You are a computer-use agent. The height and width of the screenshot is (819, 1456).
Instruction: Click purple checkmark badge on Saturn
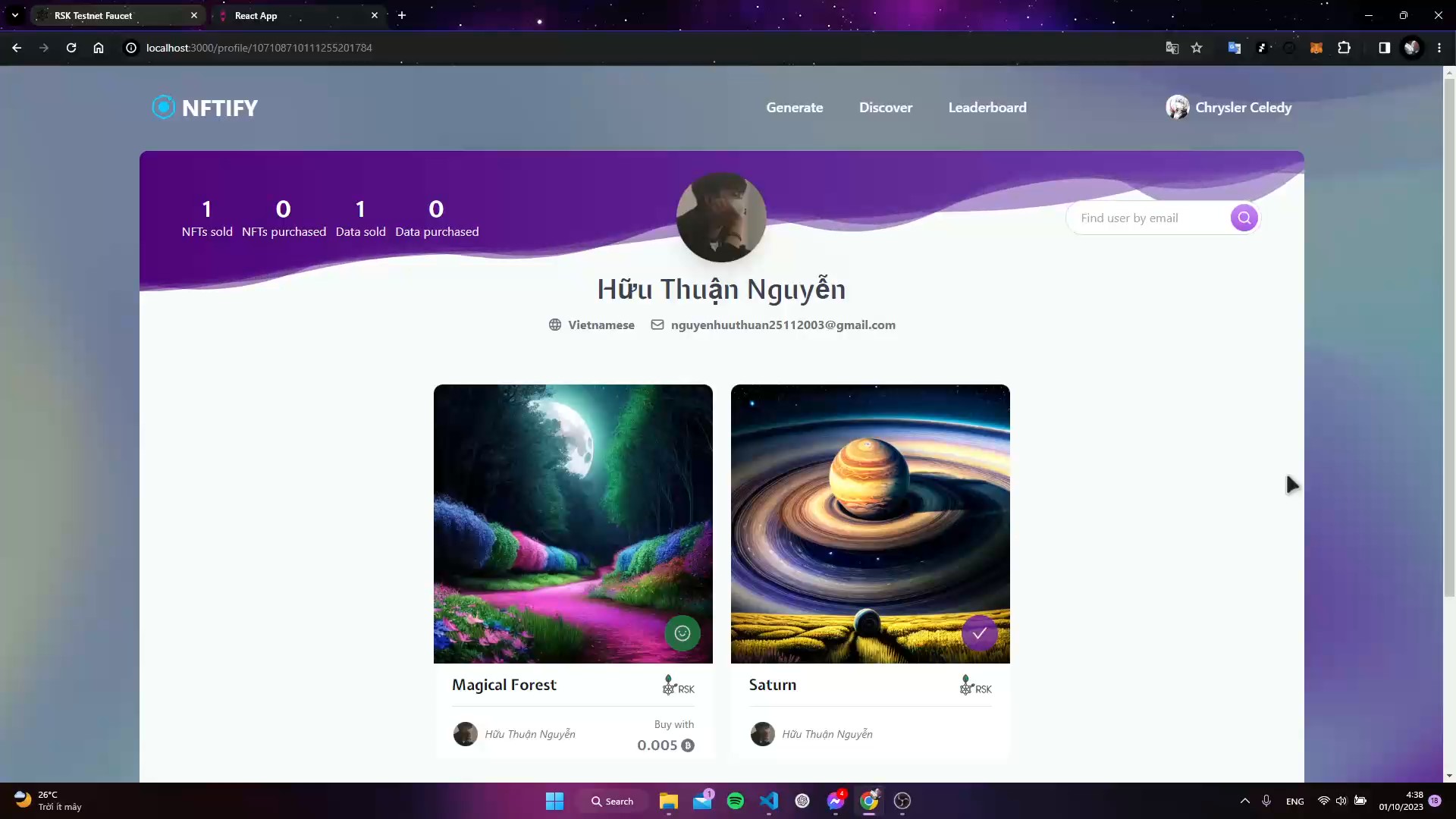click(x=979, y=633)
